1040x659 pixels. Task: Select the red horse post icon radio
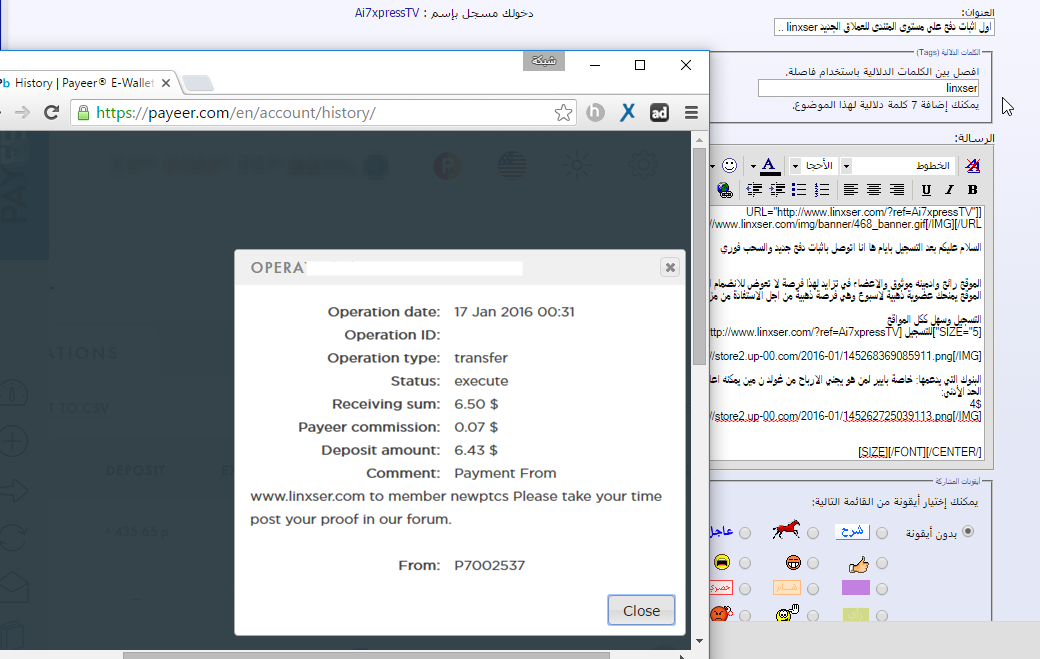813,532
